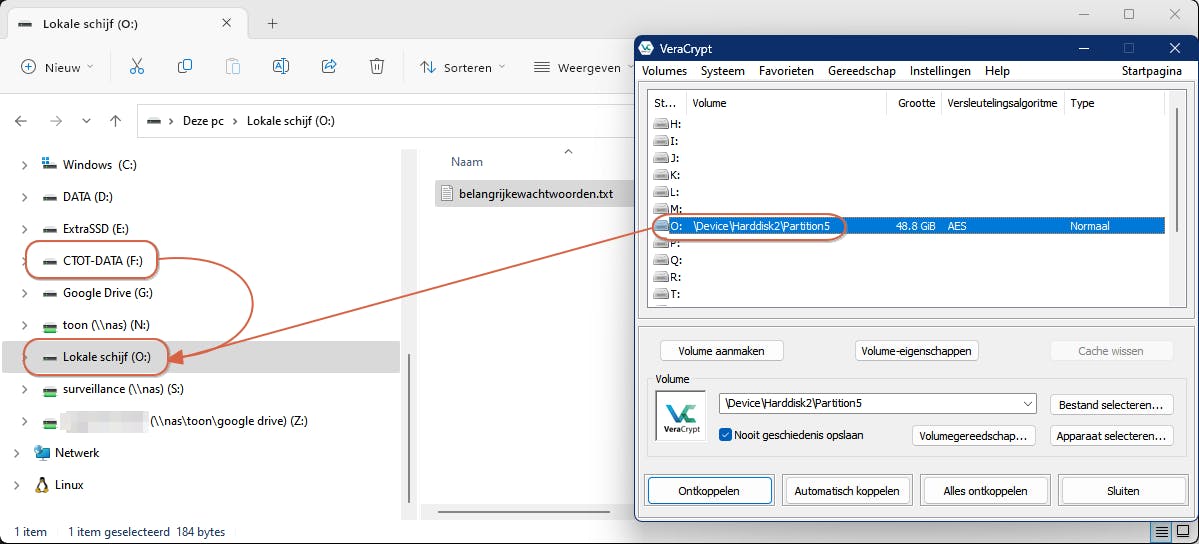Open the volume path combo box dropdown

pos(1027,402)
